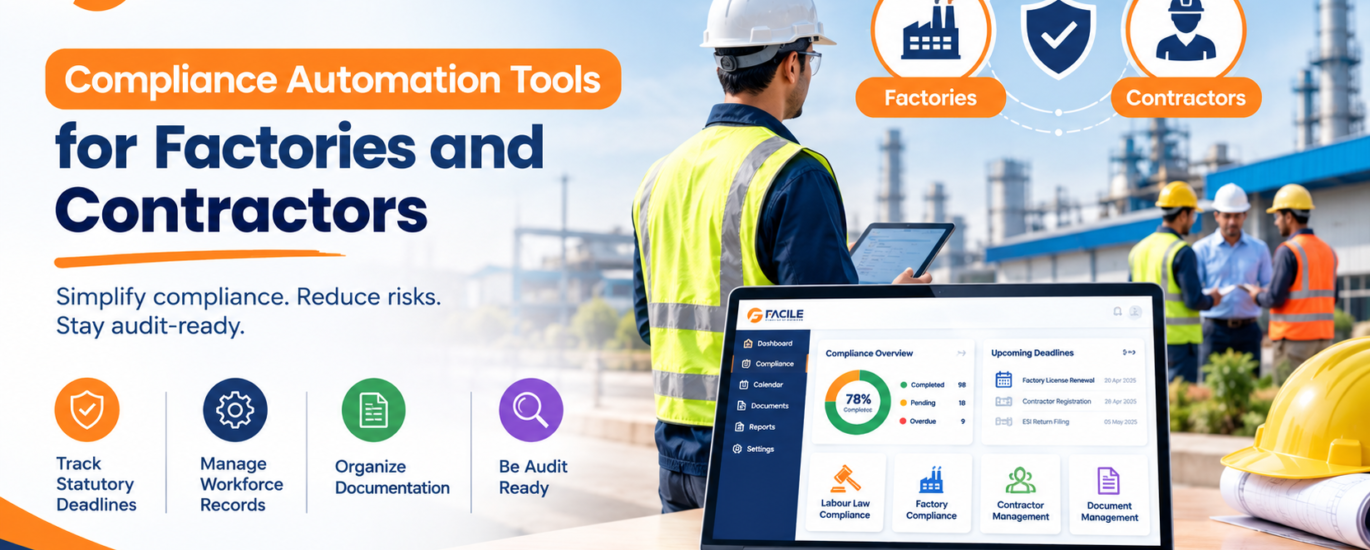The image size is (1370, 550).
Task: Open the Document Management card label
Action: (1110, 512)
